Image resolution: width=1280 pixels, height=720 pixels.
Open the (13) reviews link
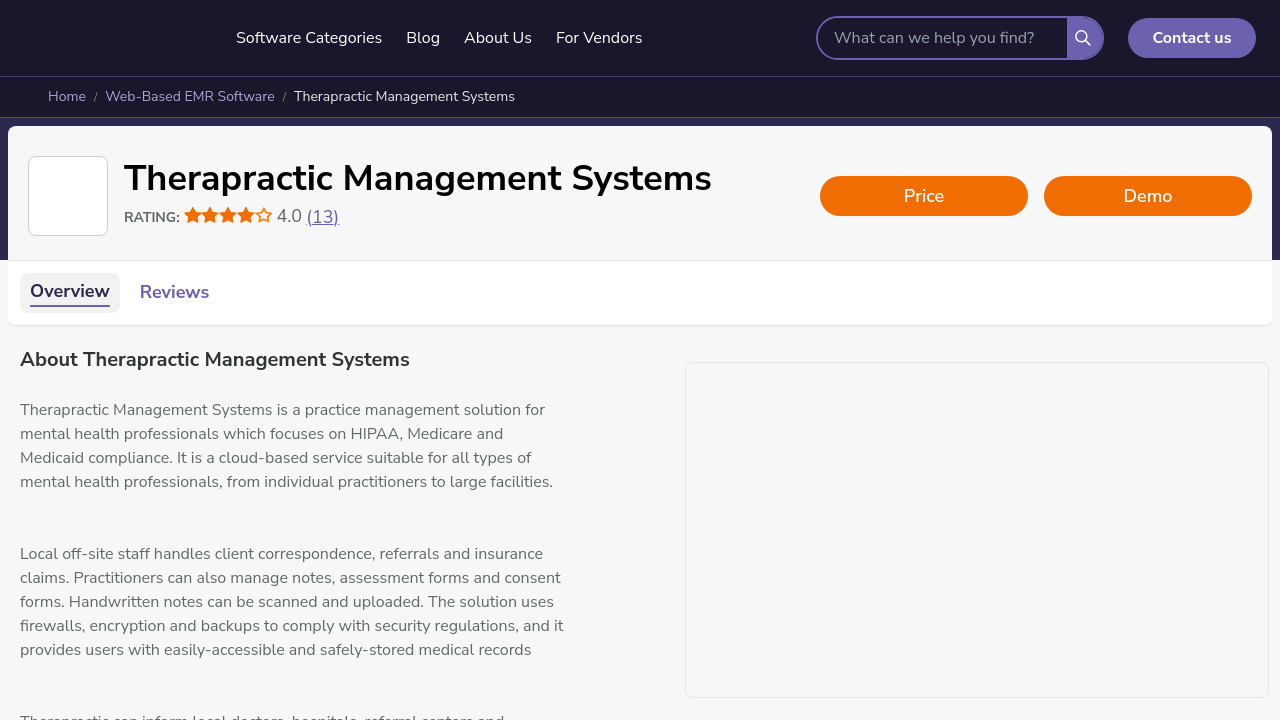coord(323,217)
